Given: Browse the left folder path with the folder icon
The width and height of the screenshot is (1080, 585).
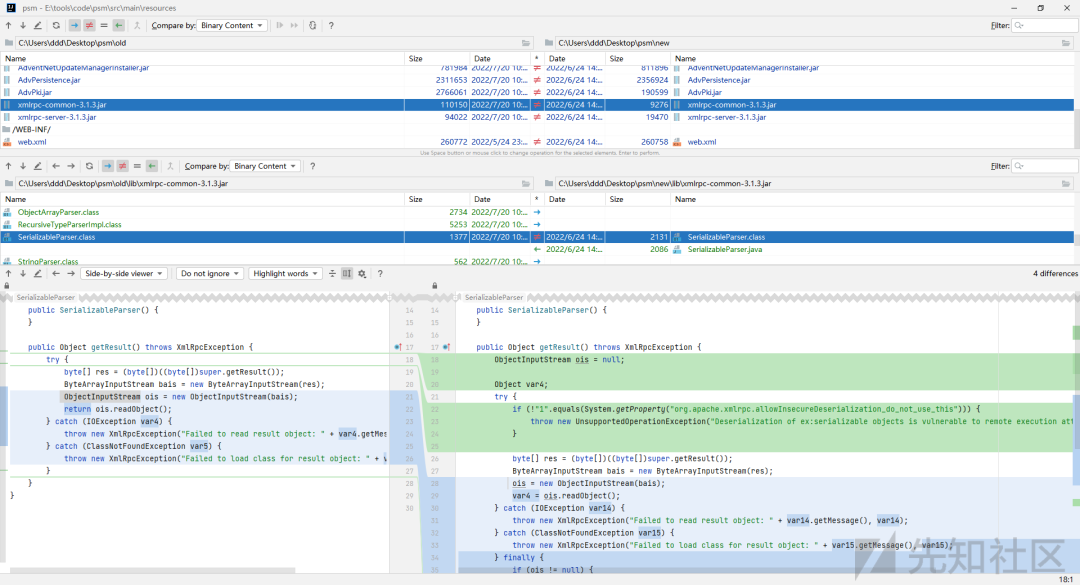Looking at the screenshot, I should [x=526, y=44].
